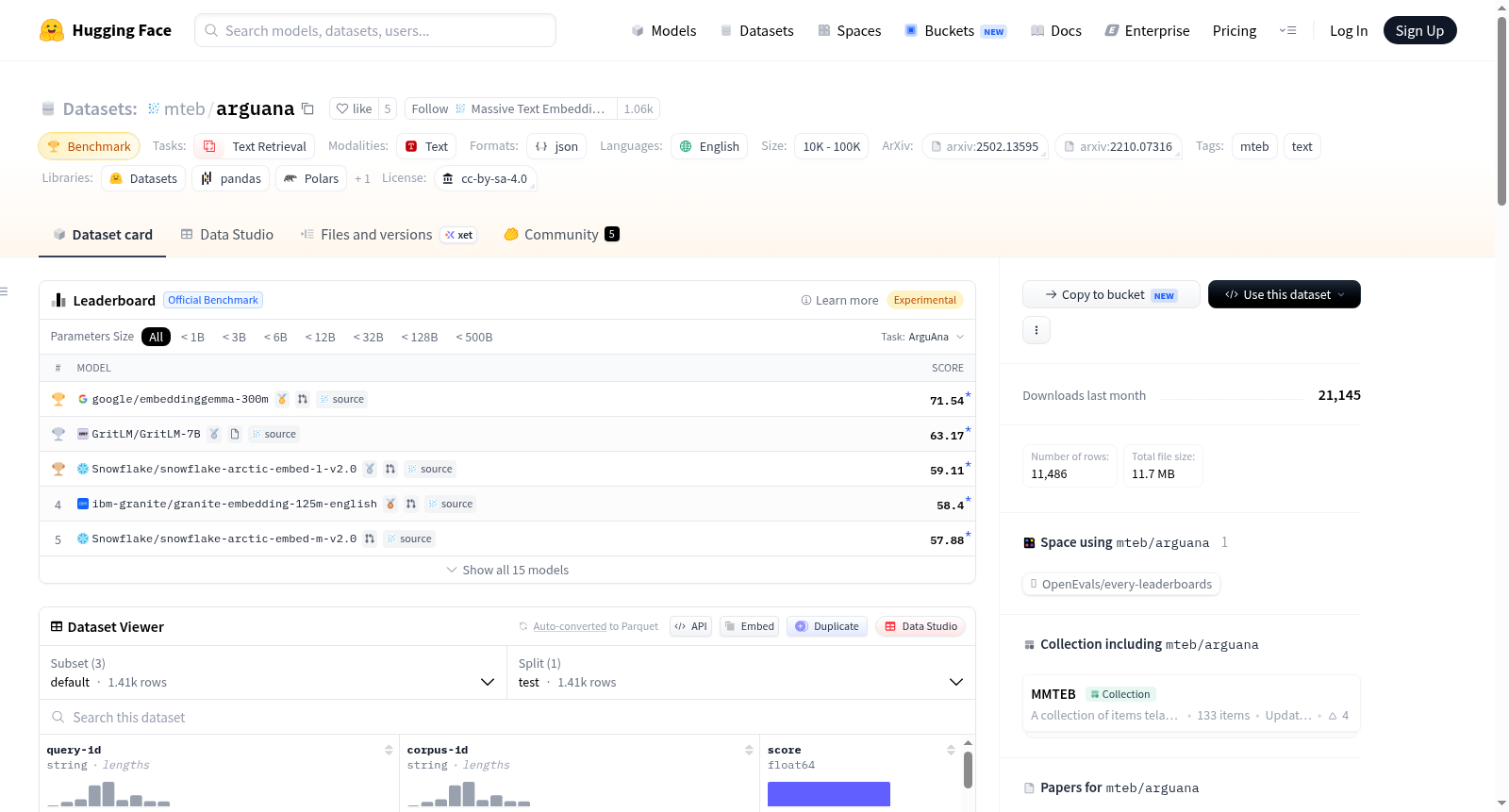Filter leaderboard by < 1B parameters
The width and height of the screenshot is (1509, 812).
(x=192, y=337)
